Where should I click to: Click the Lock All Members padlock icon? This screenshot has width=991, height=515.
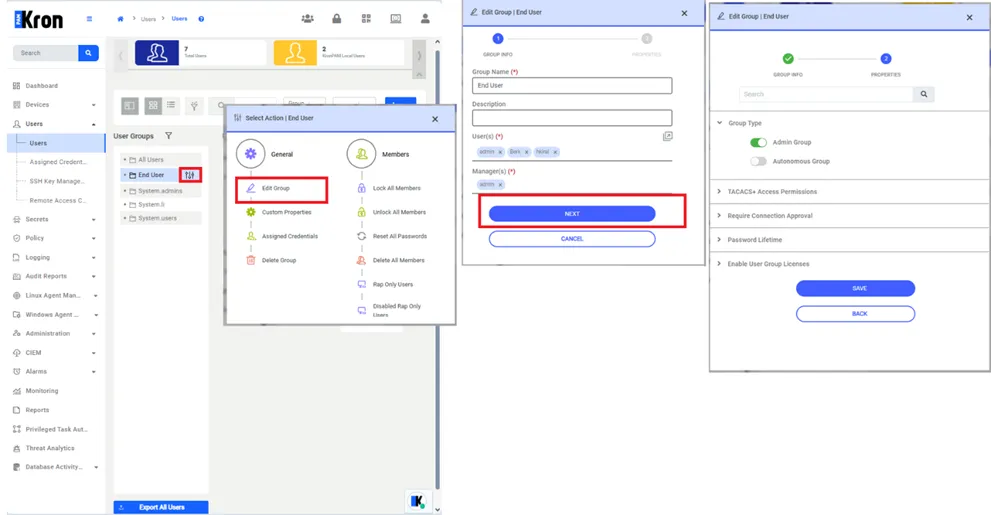pyautogui.click(x=362, y=188)
